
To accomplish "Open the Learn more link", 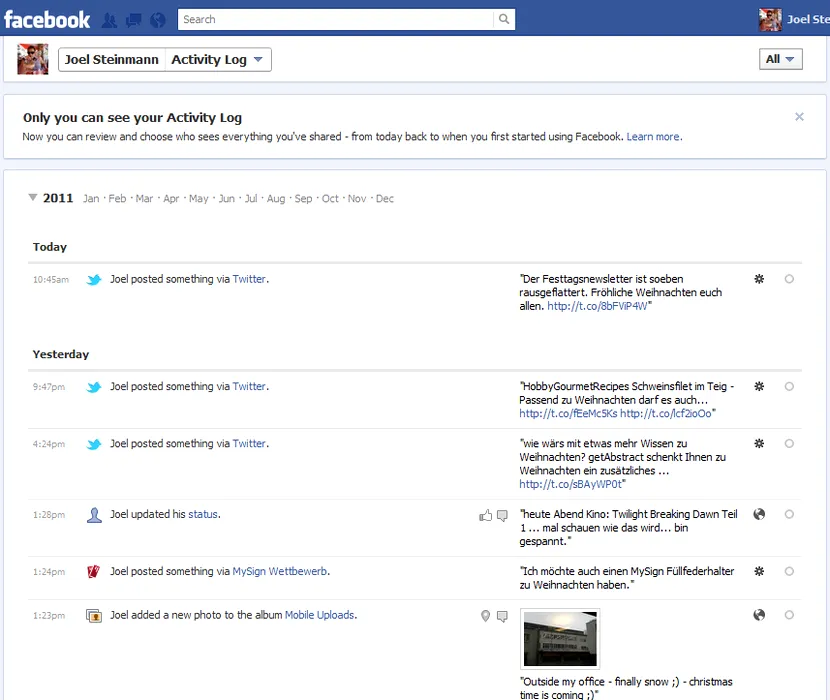I will (654, 137).
